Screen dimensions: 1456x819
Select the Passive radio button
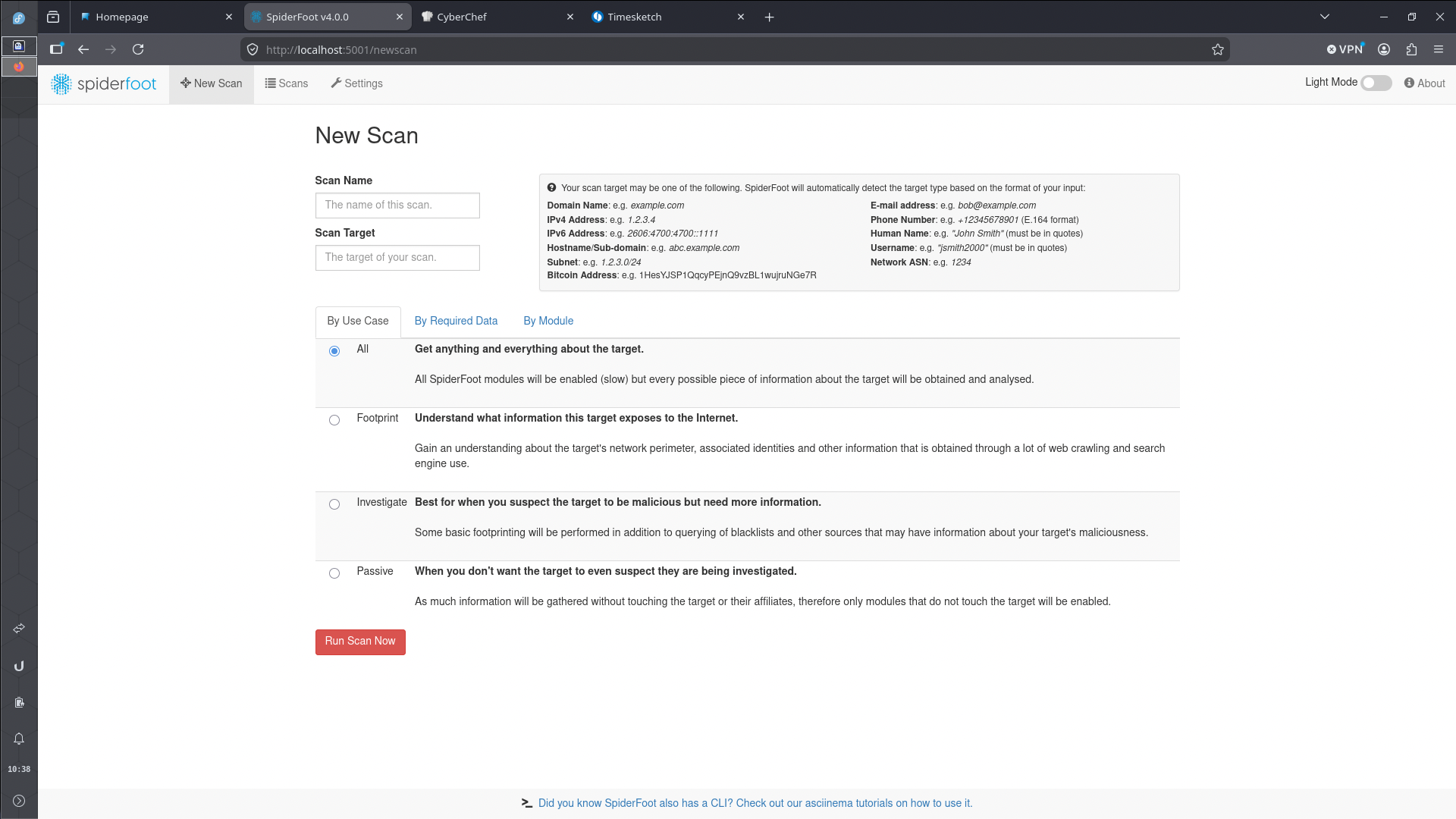point(334,573)
